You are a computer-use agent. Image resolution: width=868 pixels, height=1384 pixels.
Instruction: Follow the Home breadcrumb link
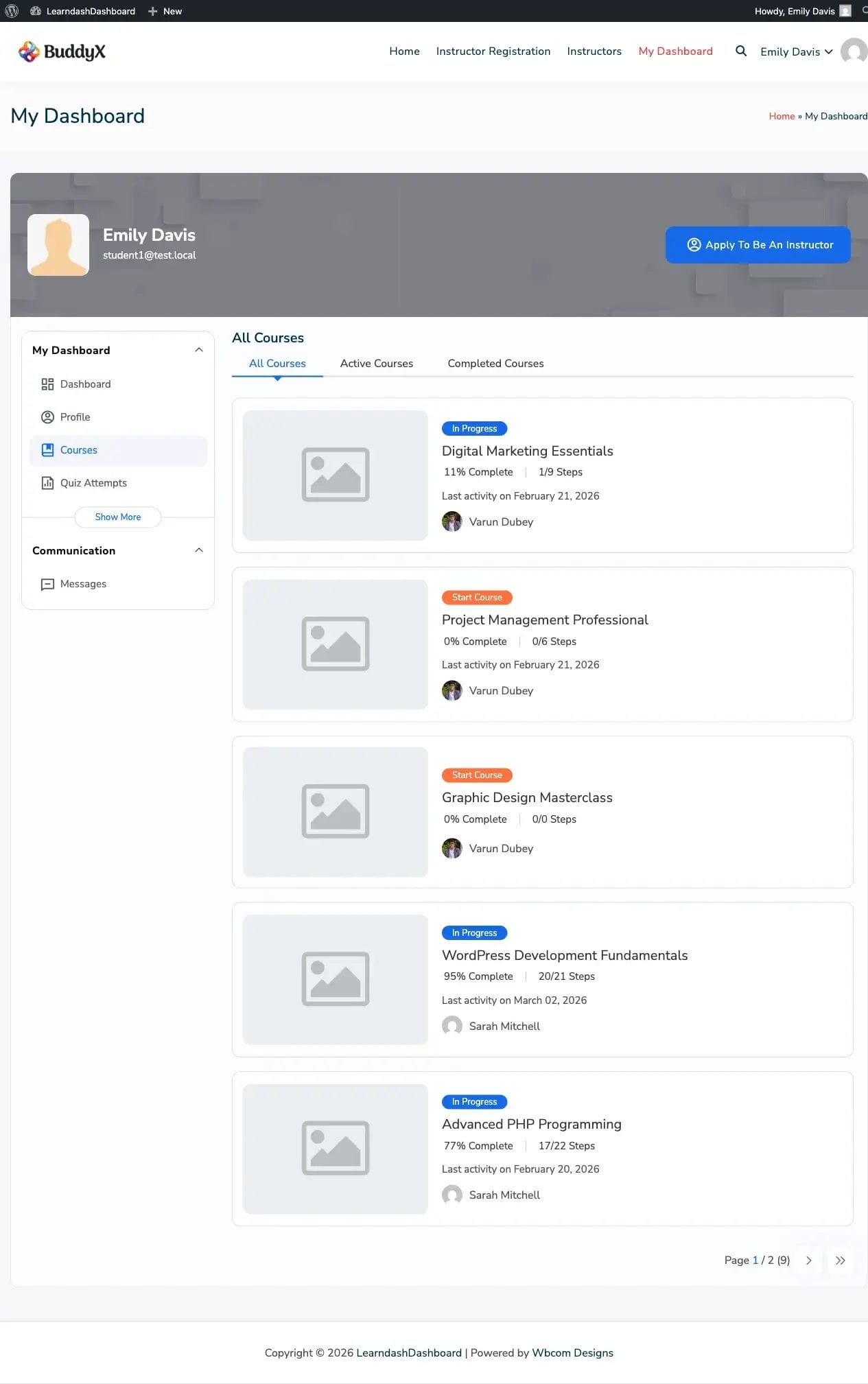click(x=782, y=116)
